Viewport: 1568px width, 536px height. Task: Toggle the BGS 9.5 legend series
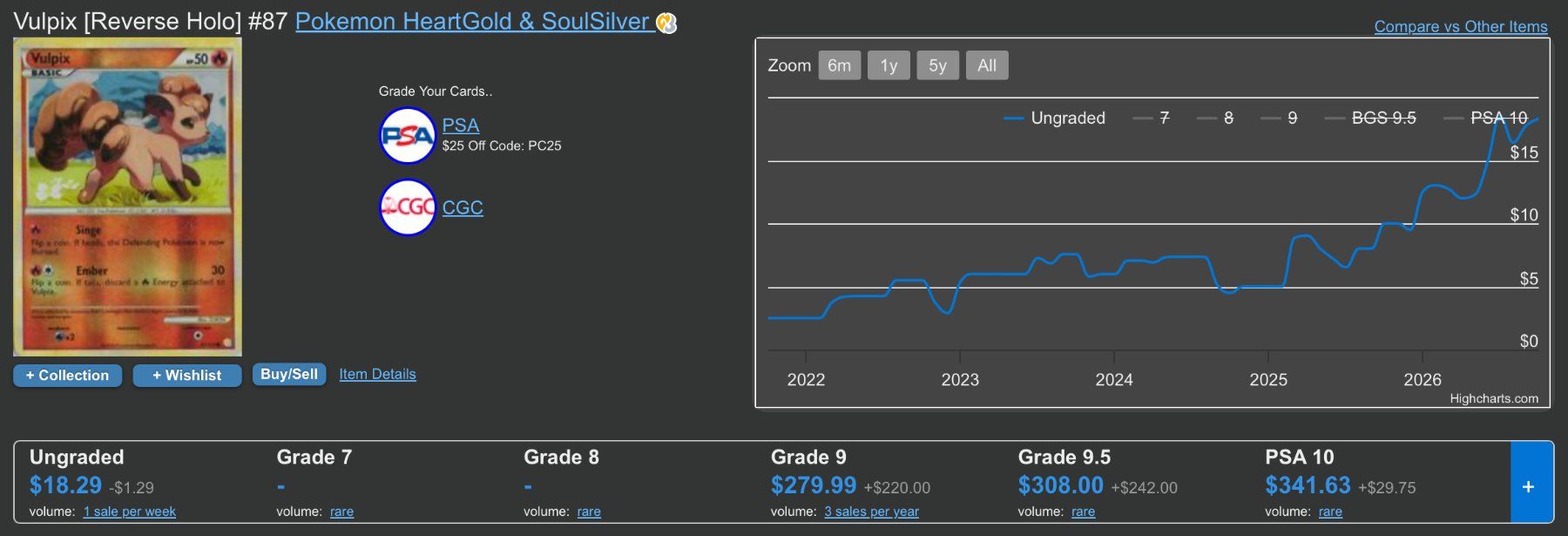click(1370, 118)
